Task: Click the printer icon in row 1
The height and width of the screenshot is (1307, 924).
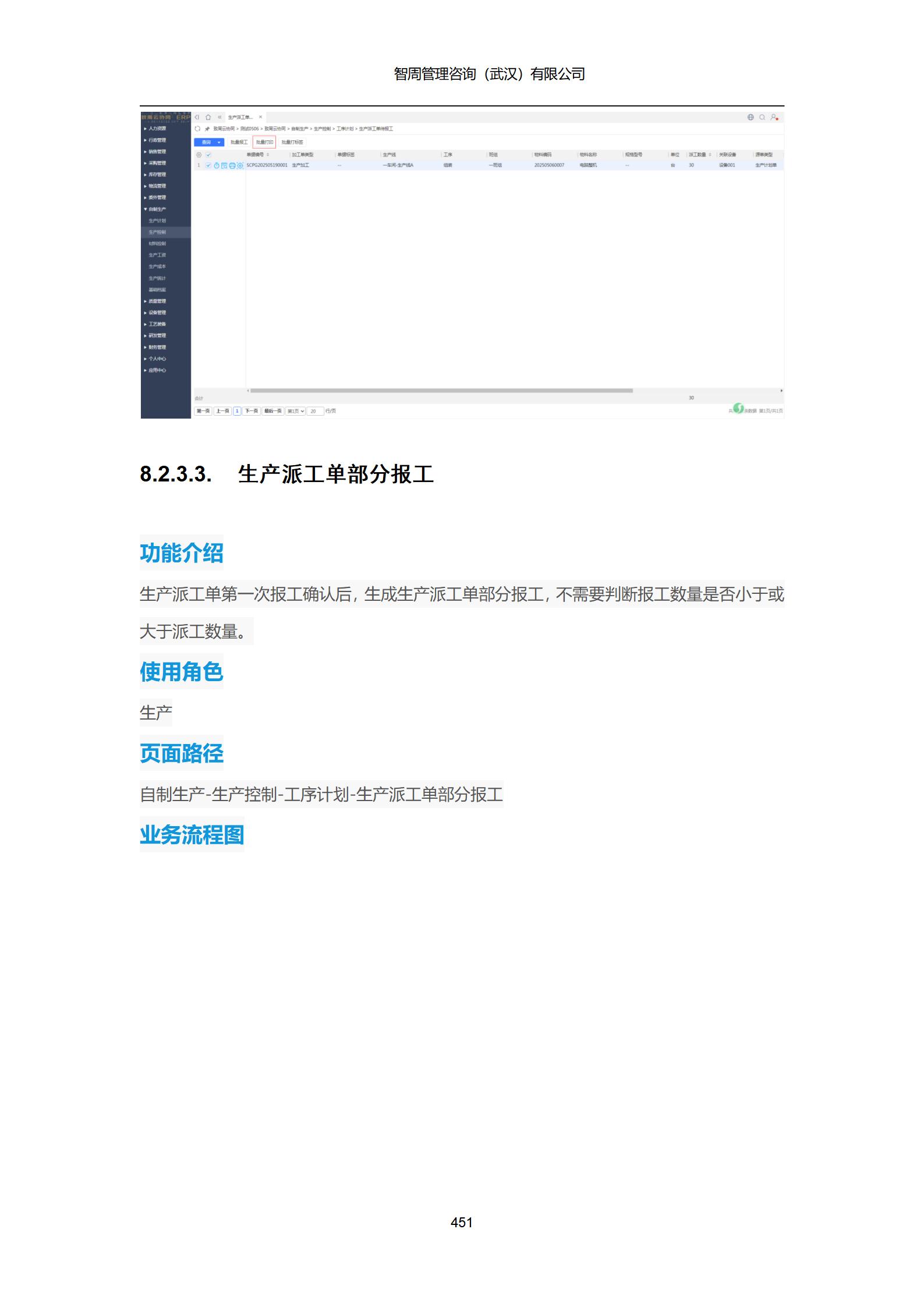Action: pyautogui.click(x=232, y=165)
